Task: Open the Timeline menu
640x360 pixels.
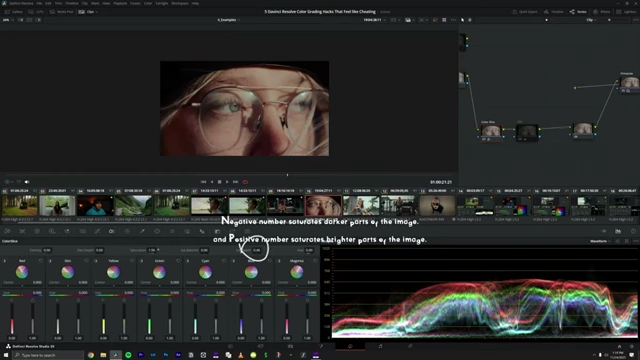Action: click(72, 3)
